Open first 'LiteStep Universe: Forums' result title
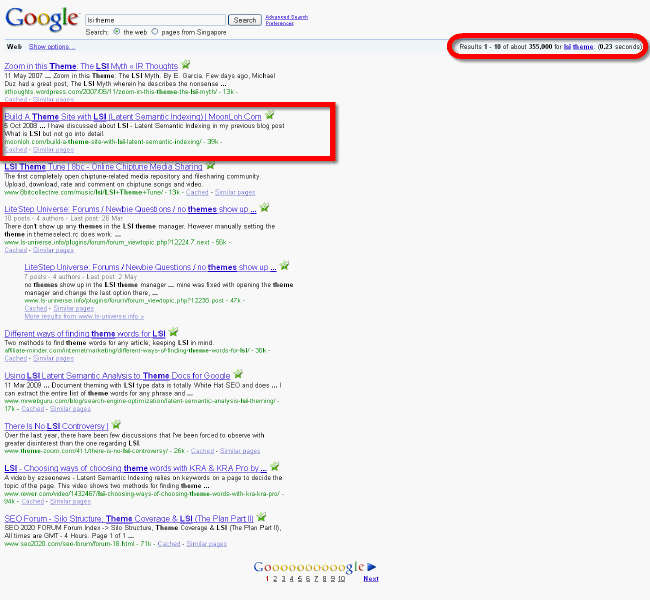650x600 pixels. [x=130, y=209]
